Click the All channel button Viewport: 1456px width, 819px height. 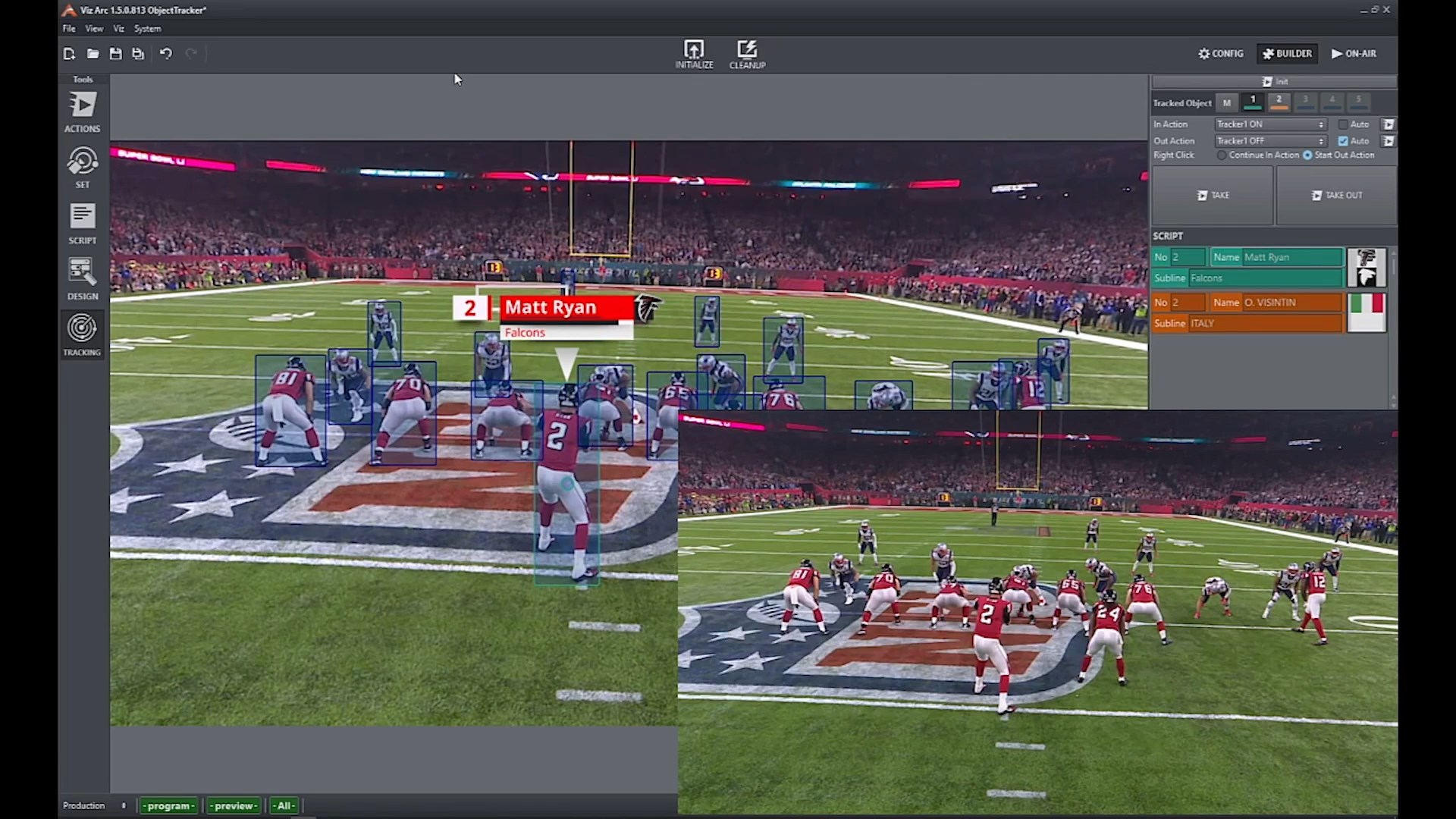[284, 805]
